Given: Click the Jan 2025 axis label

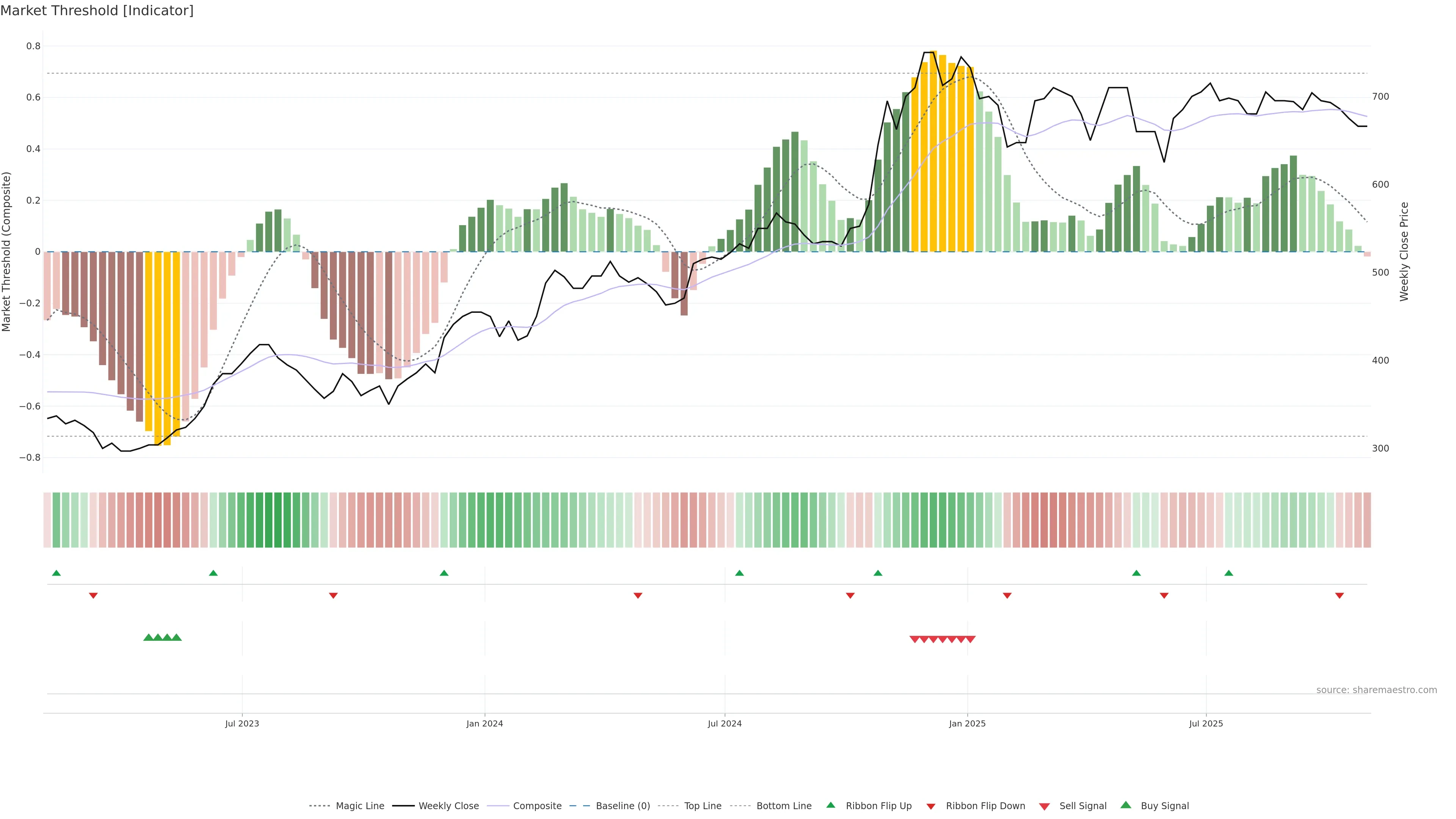Looking at the screenshot, I should 967,723.
